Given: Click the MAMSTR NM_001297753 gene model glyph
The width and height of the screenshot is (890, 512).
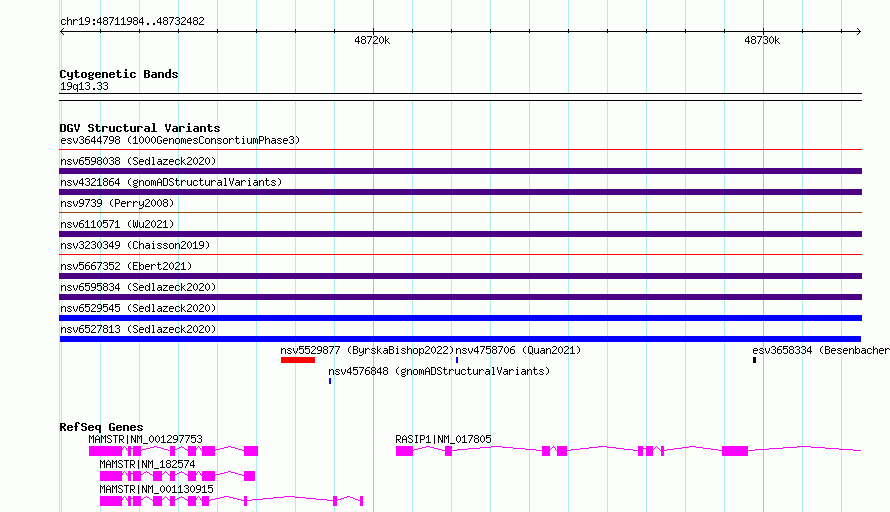Looking at the screenshot, I should click(x=173, y=451).
